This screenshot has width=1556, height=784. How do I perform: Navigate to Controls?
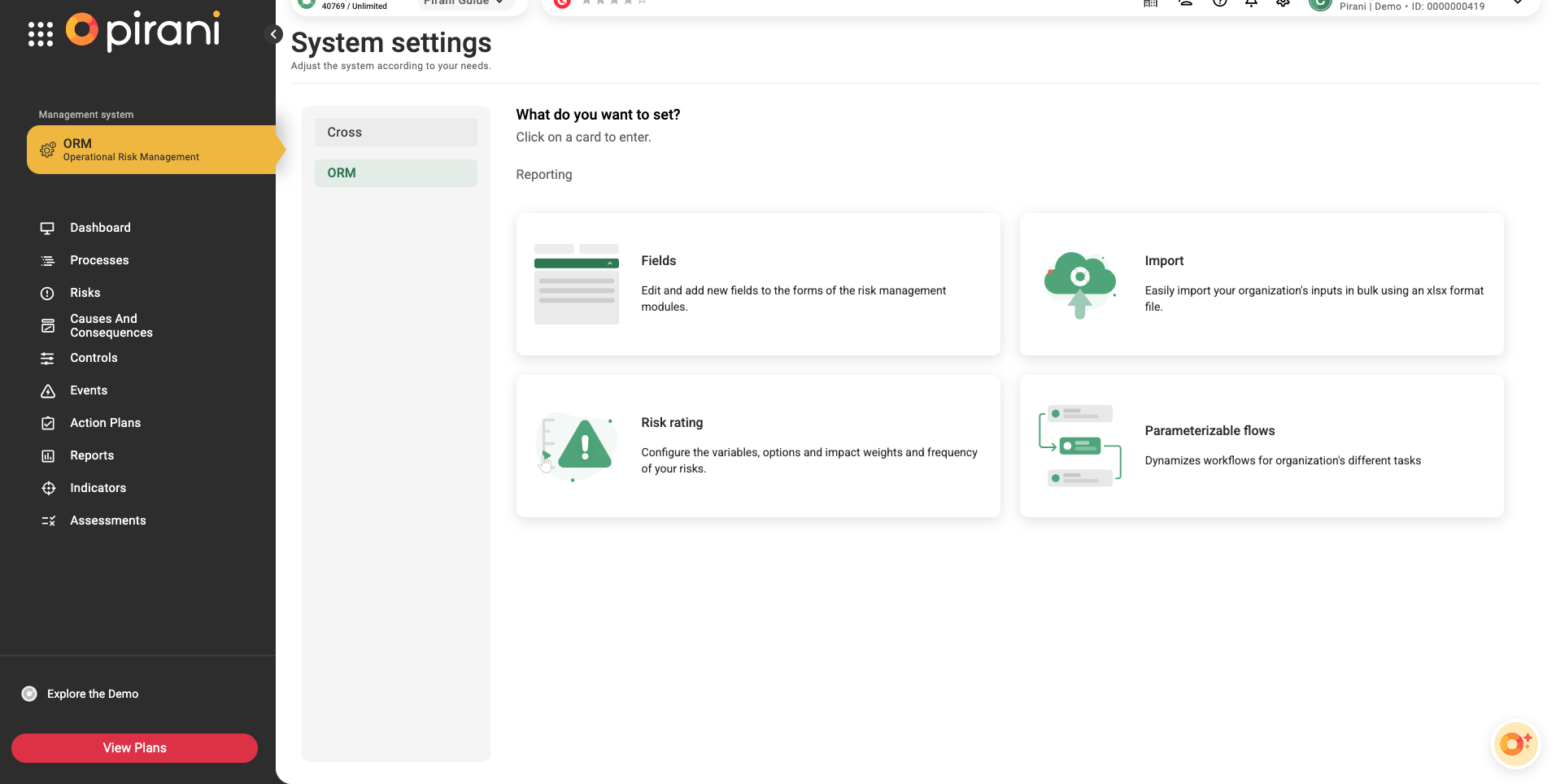(94, 358)
